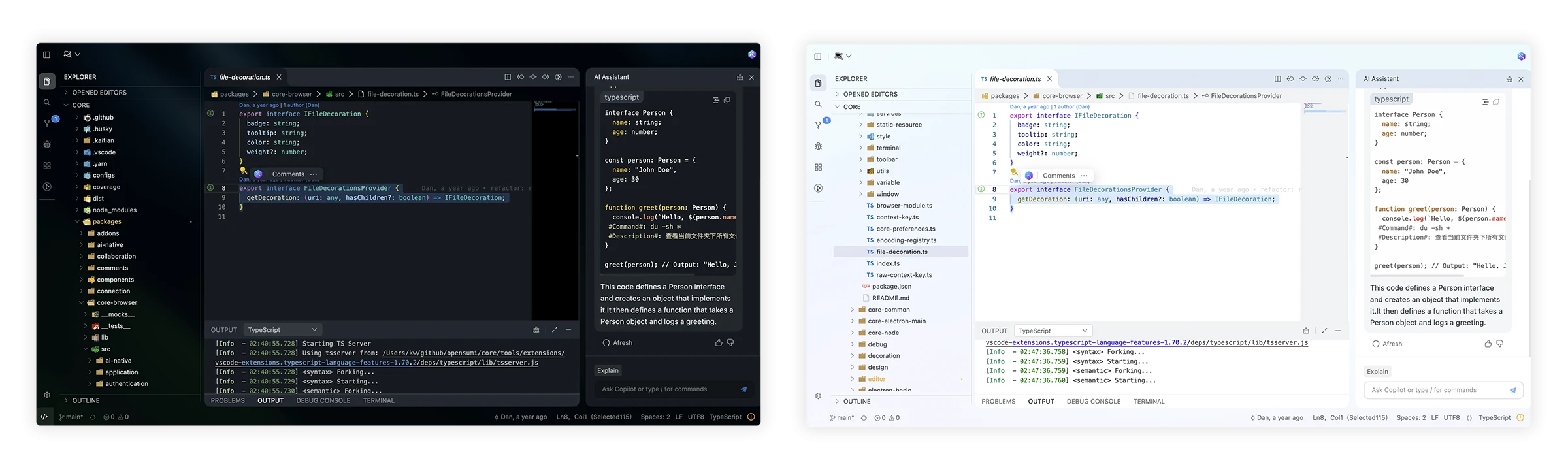Screen dimensions: 1568x471
Task: Open Search icon in dark window sidebar
Action: click(x=47, y=103)
